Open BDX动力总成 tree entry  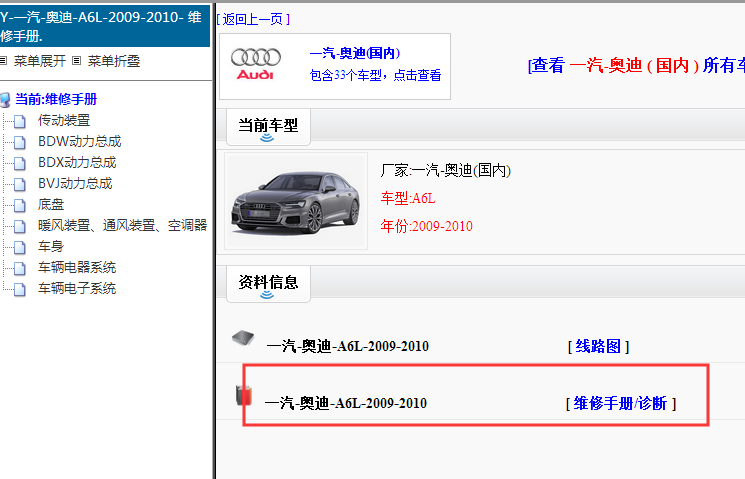pyautogui.click(x=77, y=163)
